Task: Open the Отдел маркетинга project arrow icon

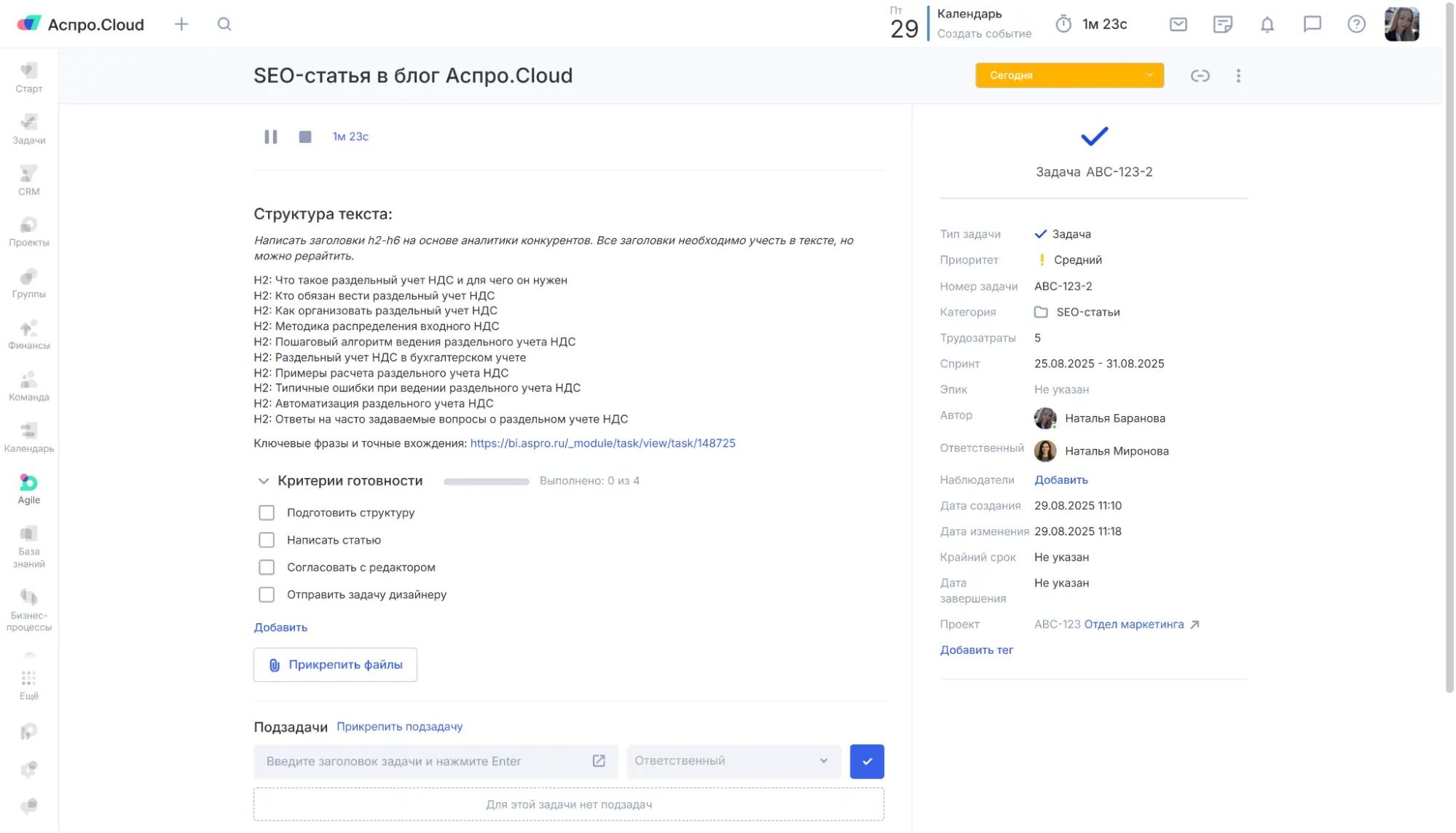Action: pos(1195,625)
